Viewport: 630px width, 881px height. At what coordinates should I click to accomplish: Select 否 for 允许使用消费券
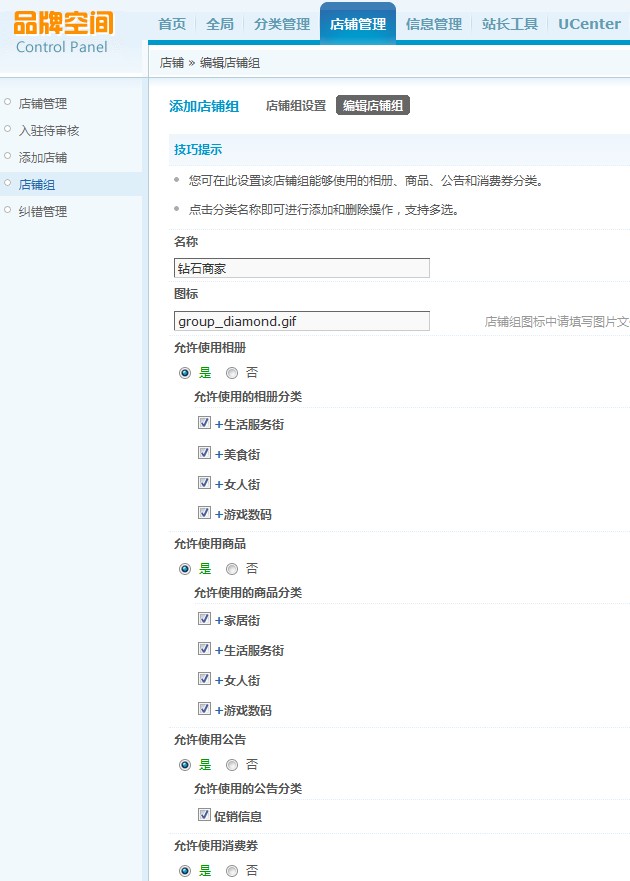[x=232, y=871]
